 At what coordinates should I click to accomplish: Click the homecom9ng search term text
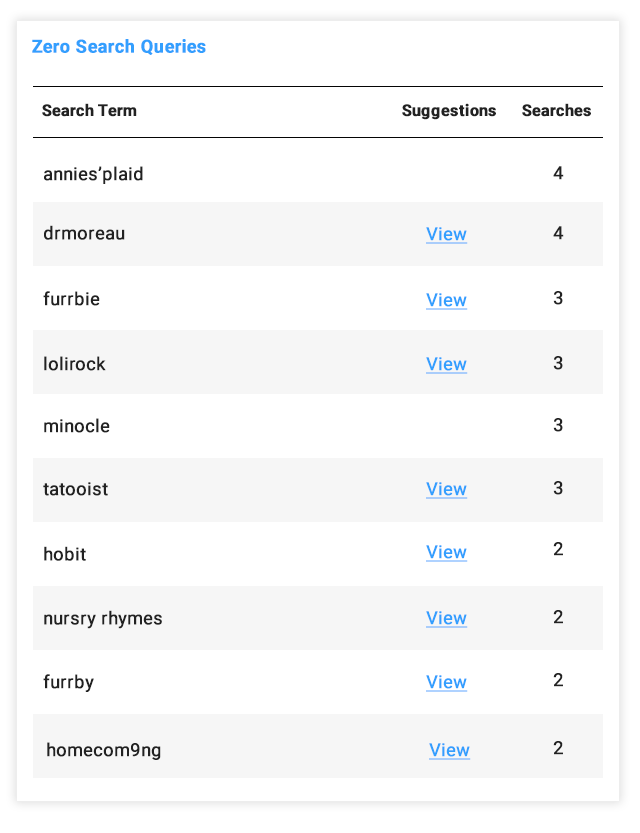[103, 750]
